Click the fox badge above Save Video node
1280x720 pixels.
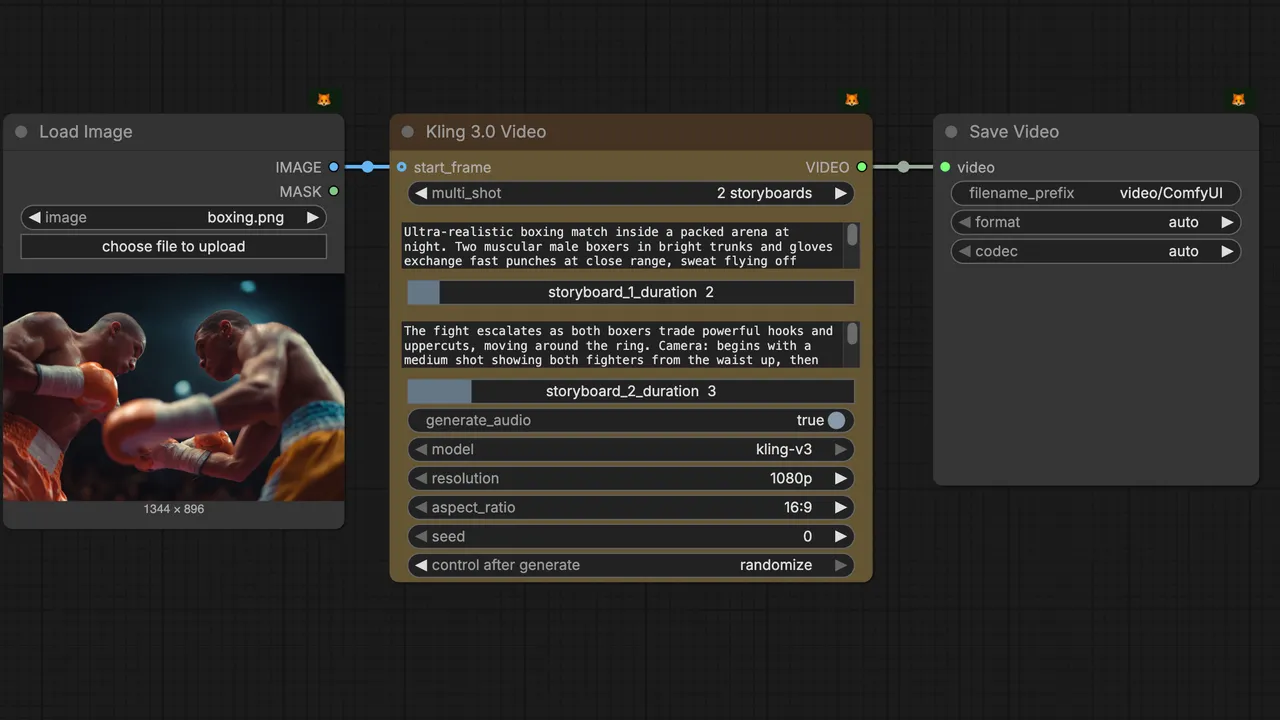(x=1238, y=100)
